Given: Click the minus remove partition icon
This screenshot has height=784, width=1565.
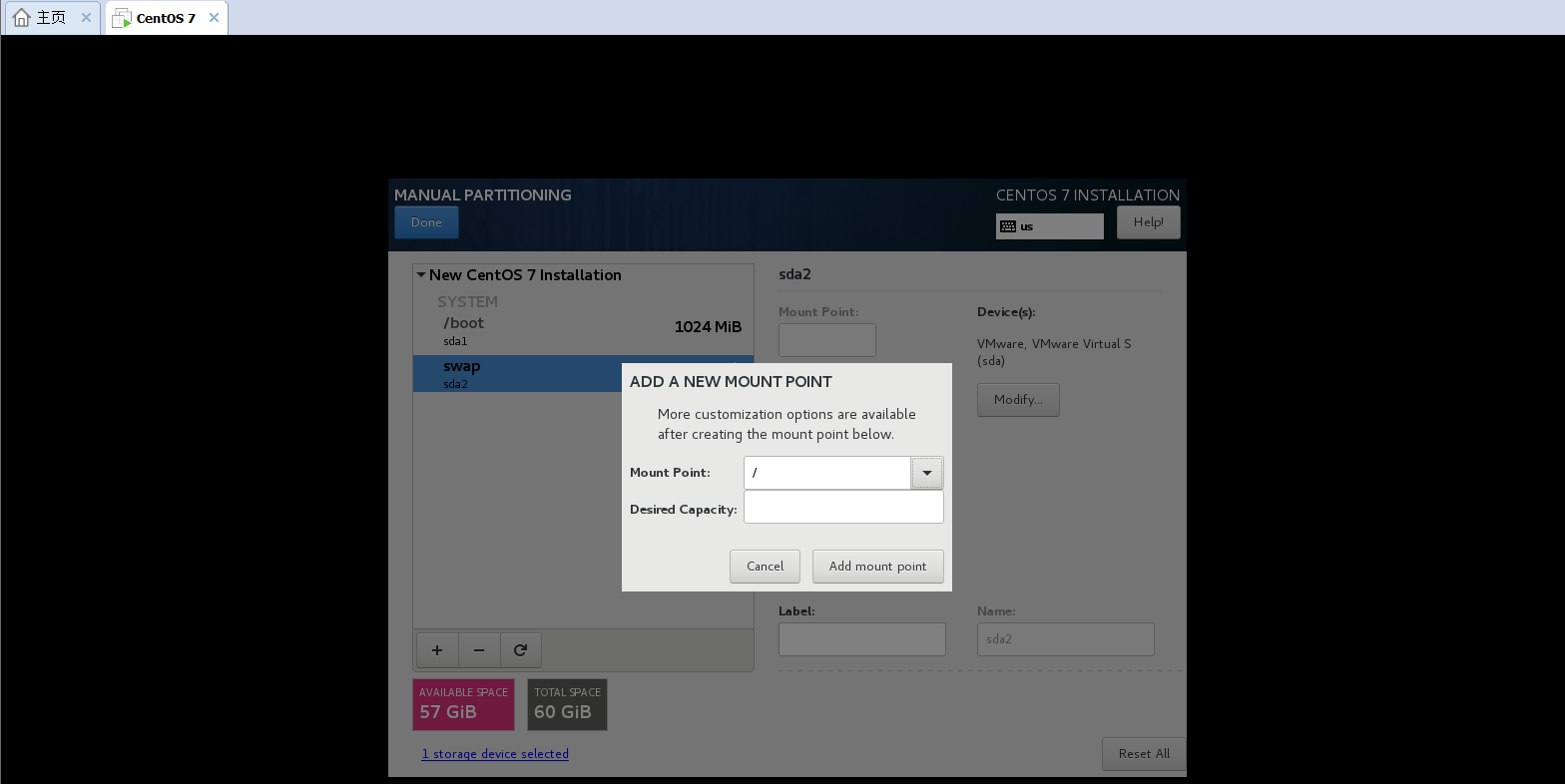Looking at the screenshot, I should 479,650.
